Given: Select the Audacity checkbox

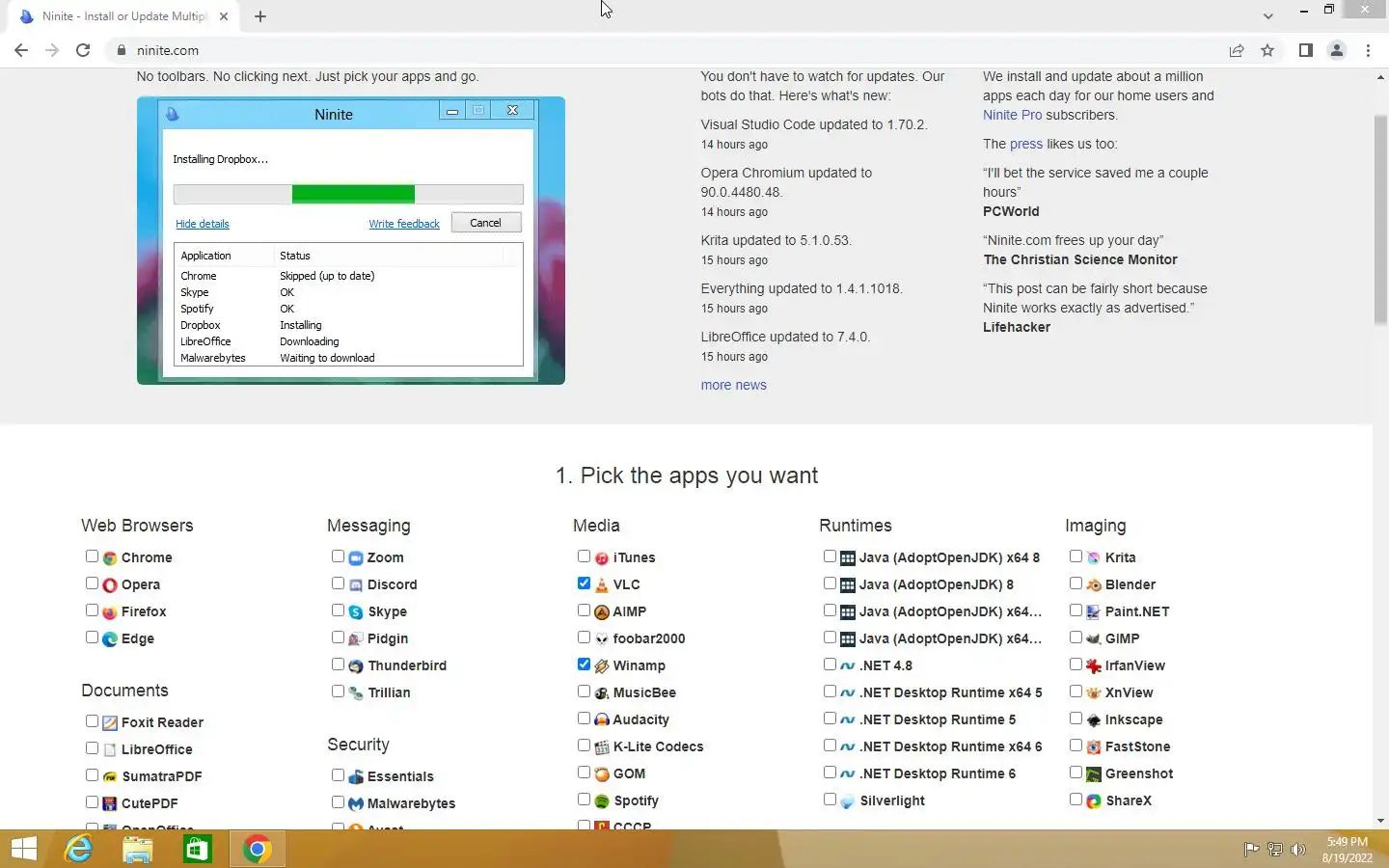Looking at the screenshot, I should (584, 719).
